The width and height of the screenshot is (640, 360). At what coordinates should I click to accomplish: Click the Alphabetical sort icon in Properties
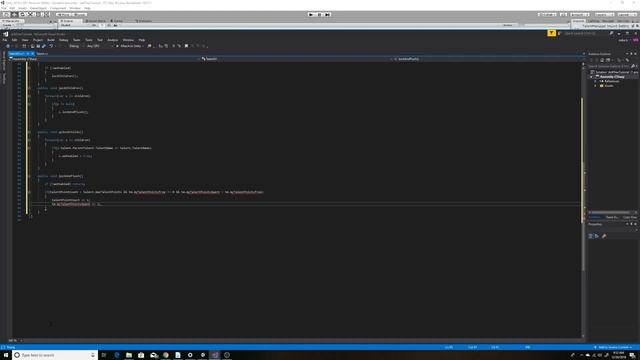(597, 236)
